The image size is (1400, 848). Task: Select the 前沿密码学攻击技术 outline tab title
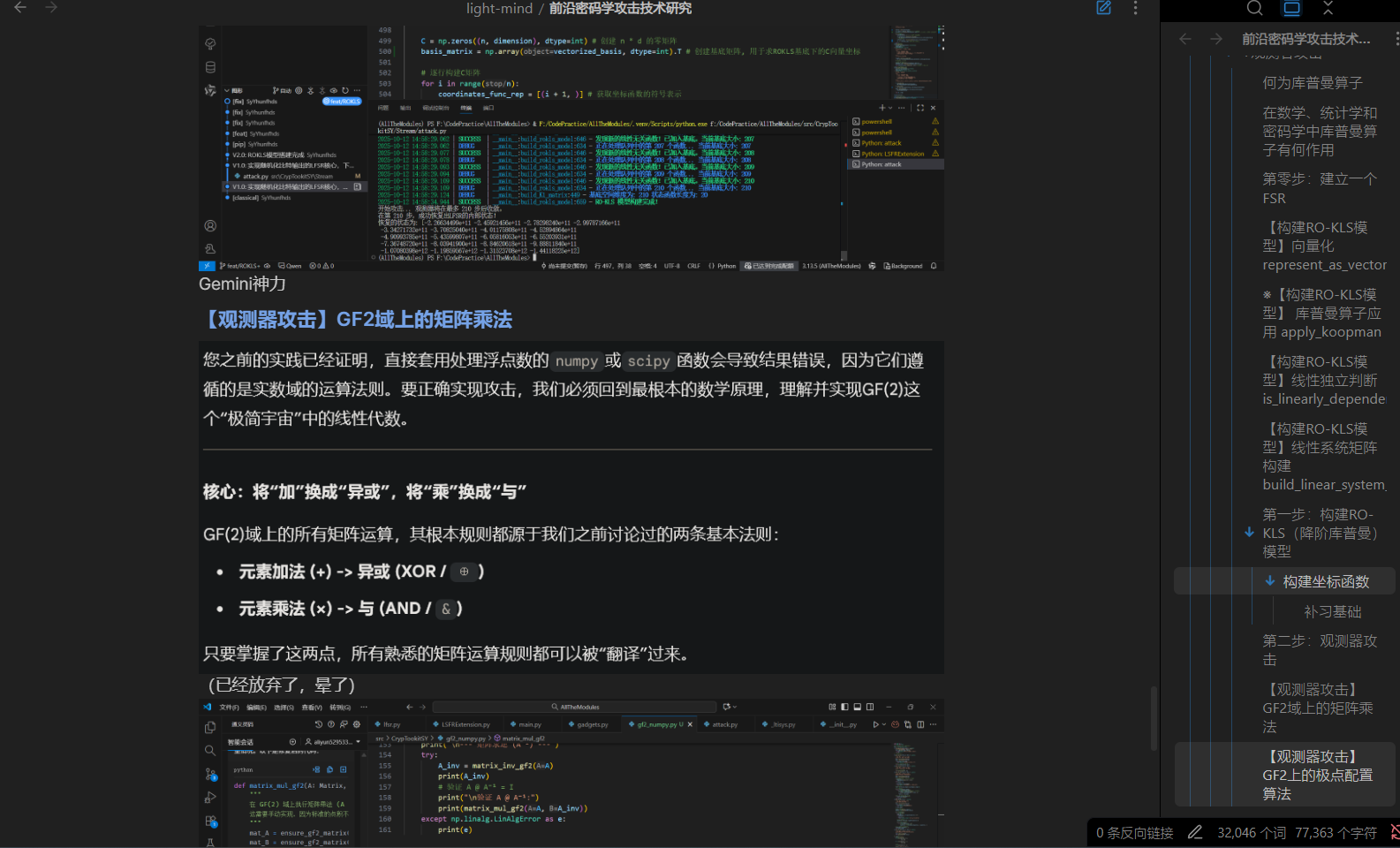click(x=1305, y=39)
